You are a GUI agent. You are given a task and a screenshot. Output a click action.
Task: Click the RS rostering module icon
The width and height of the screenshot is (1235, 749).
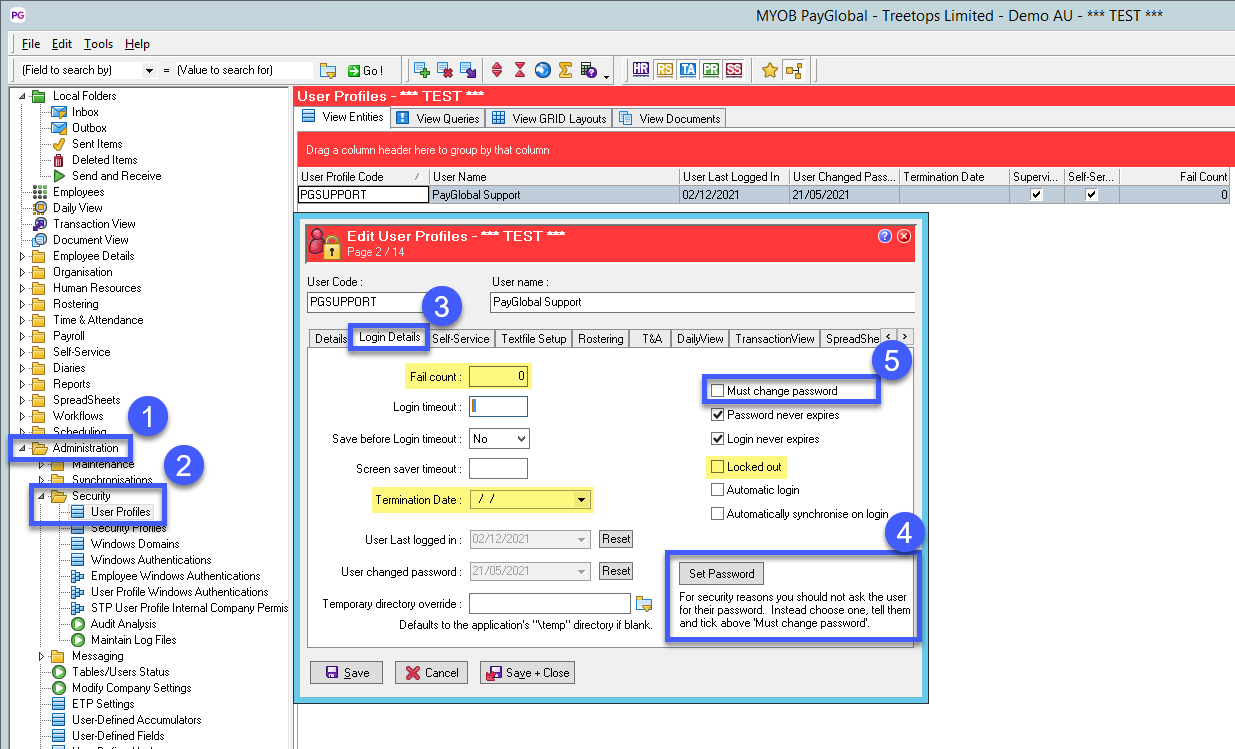click(665, 70)
